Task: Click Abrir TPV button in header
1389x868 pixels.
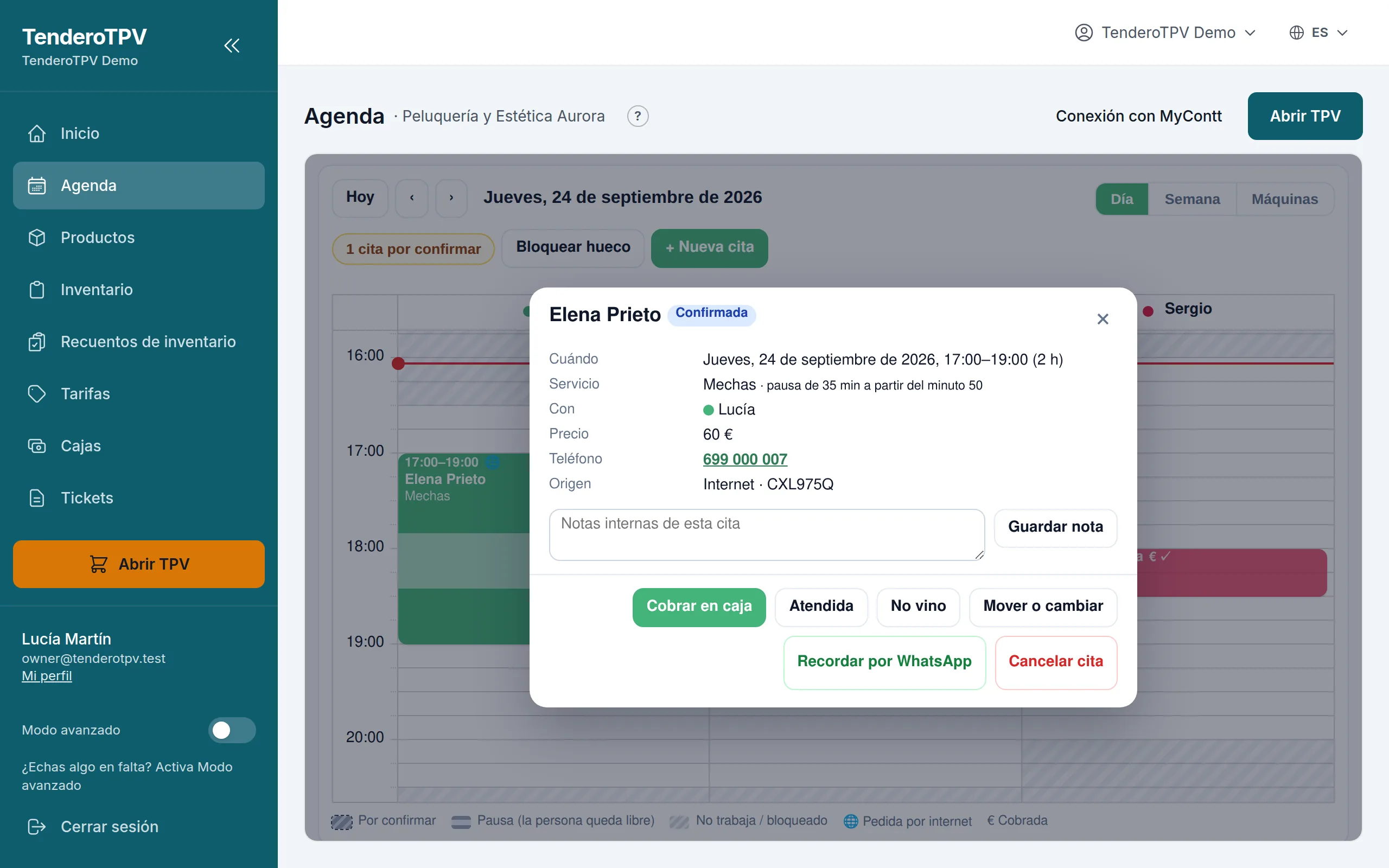Action: tap(1304, 116)
